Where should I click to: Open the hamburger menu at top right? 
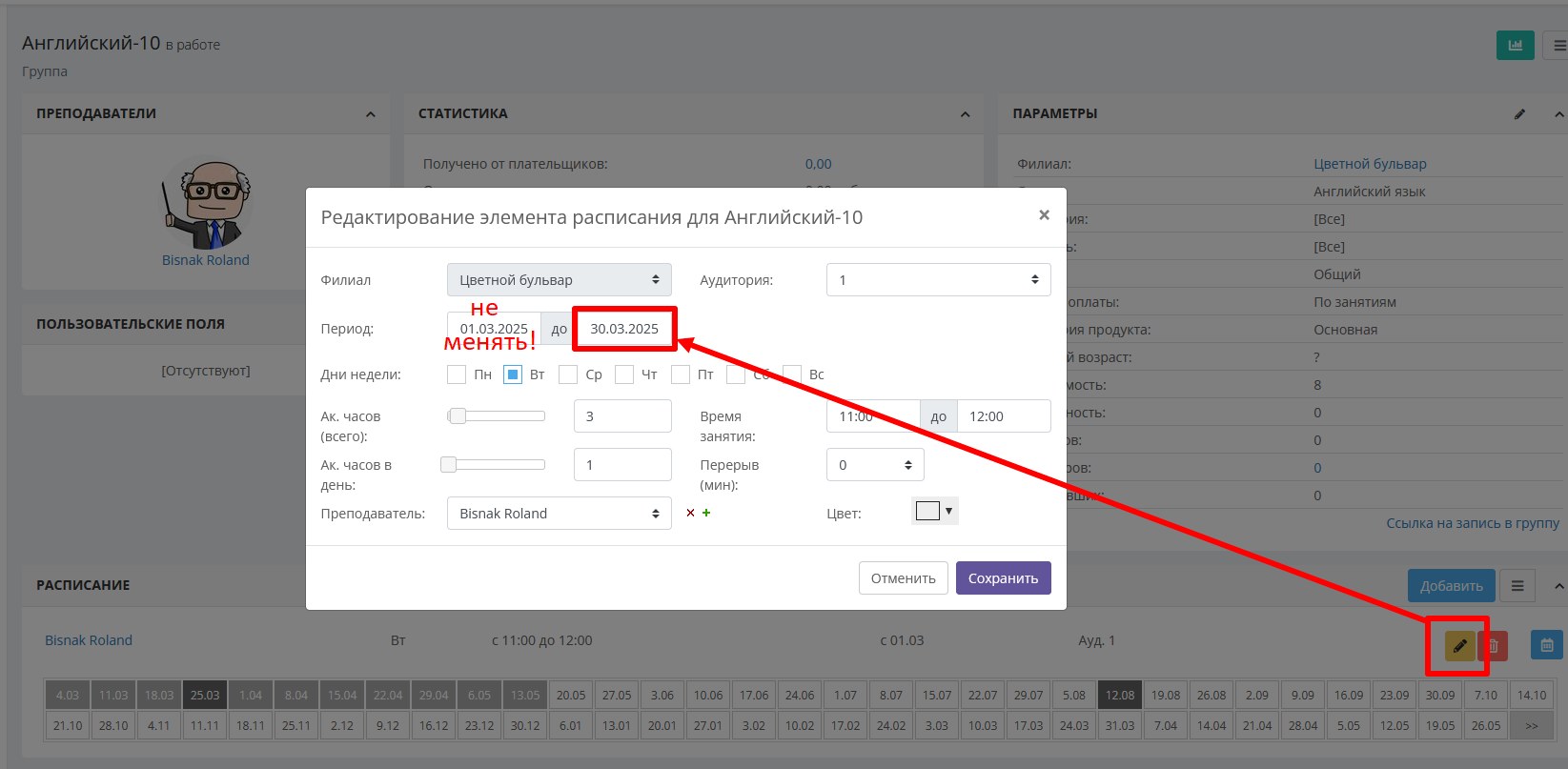point(1558,45)
